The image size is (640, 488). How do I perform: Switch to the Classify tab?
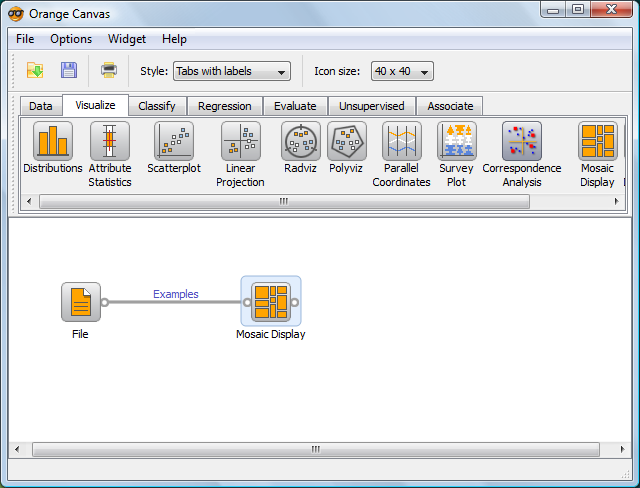pyautogui.click(x=157, y=106)
